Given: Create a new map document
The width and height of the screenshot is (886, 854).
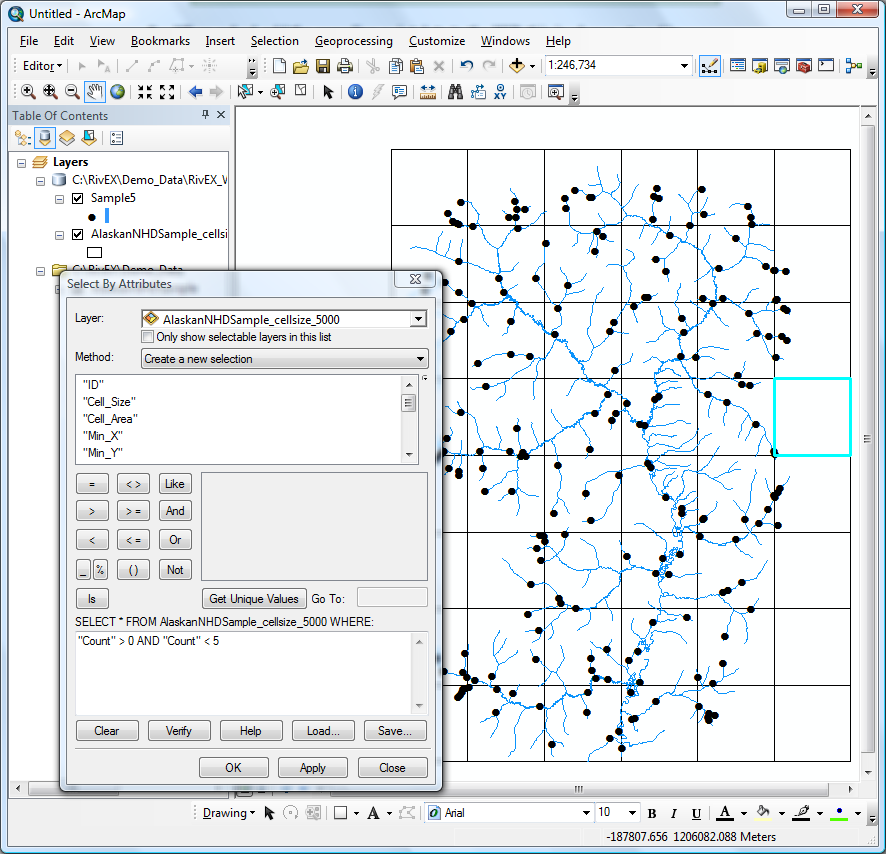Looking at the screenshot, I should [x=279, y=66].
